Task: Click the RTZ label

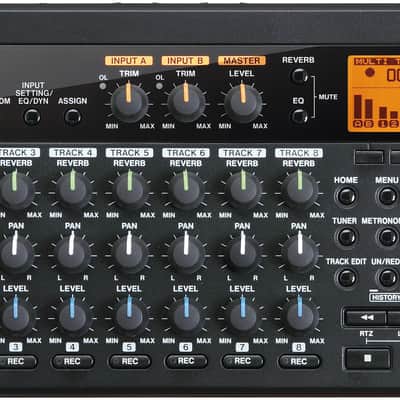Action: [x=366, y=334]
